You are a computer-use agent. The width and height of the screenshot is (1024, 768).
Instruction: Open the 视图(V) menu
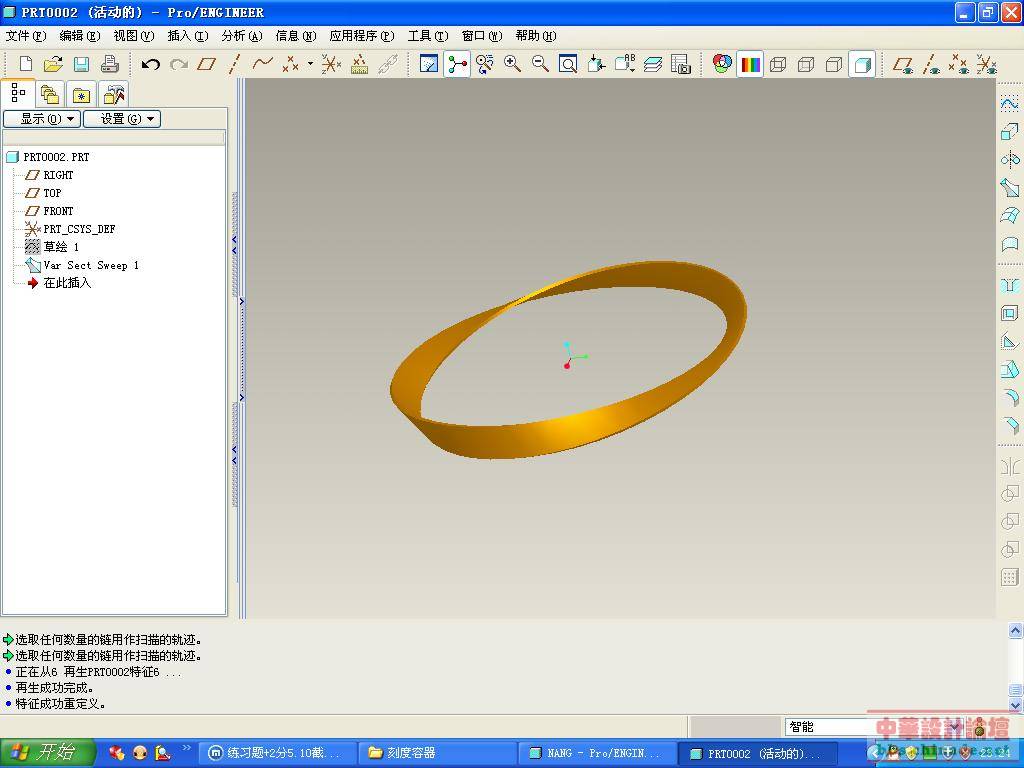tap(134, 36)
